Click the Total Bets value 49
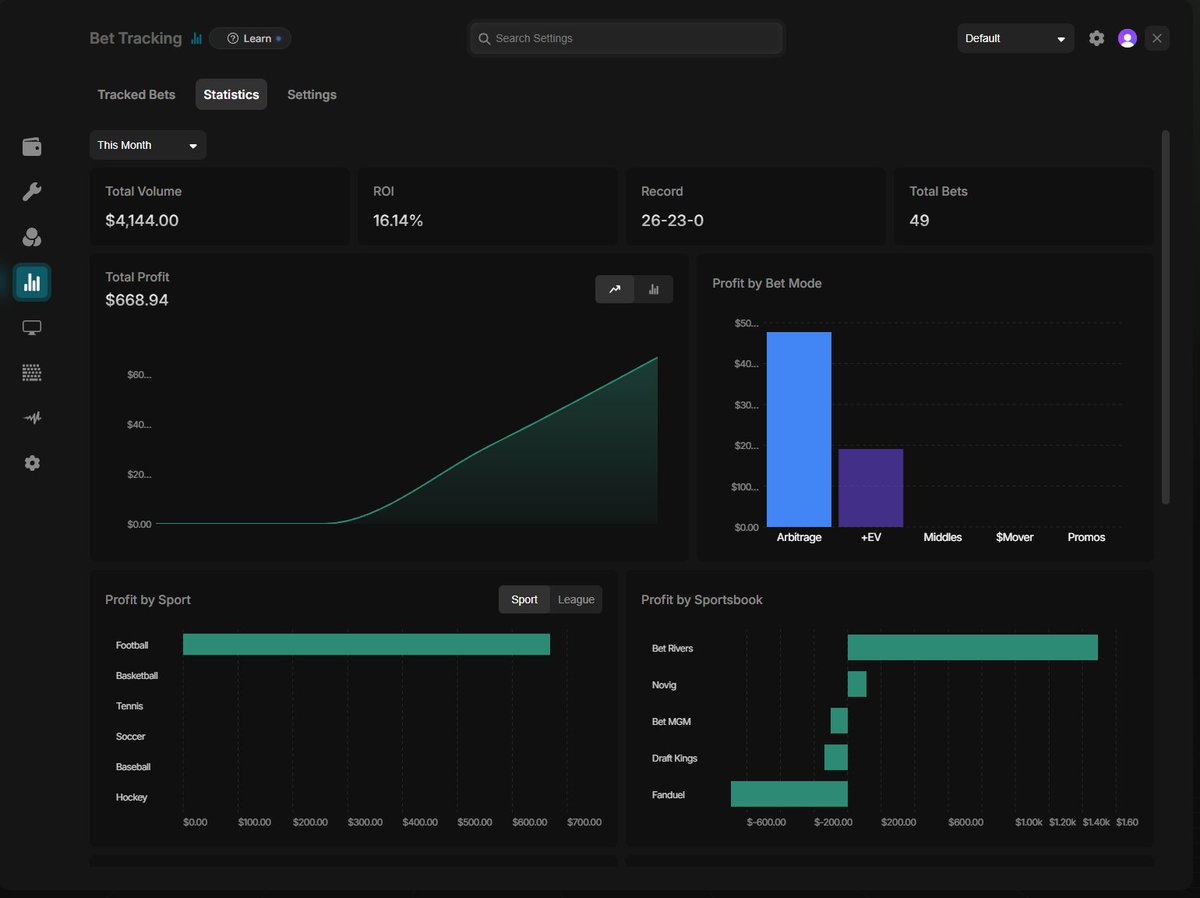This screenshot has width=1200, height=898. [x=919, y=220]
